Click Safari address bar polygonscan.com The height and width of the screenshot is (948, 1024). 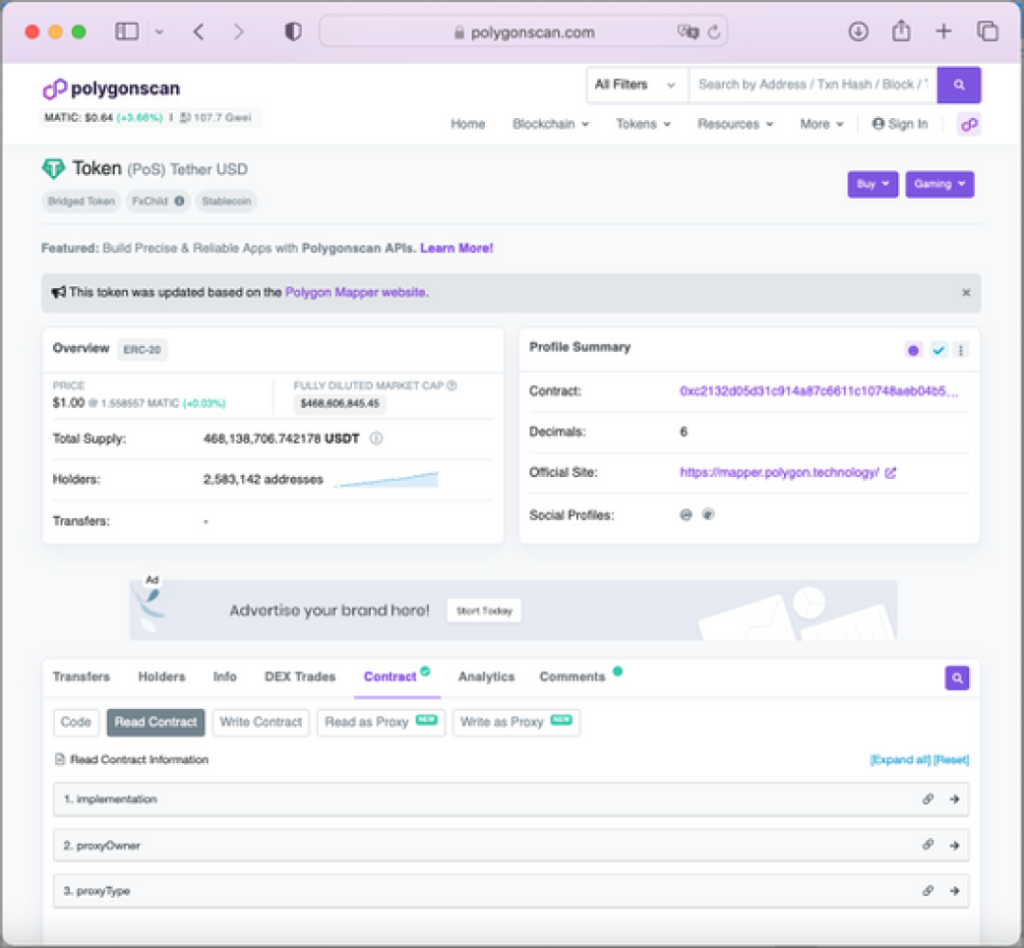point(524,31)
